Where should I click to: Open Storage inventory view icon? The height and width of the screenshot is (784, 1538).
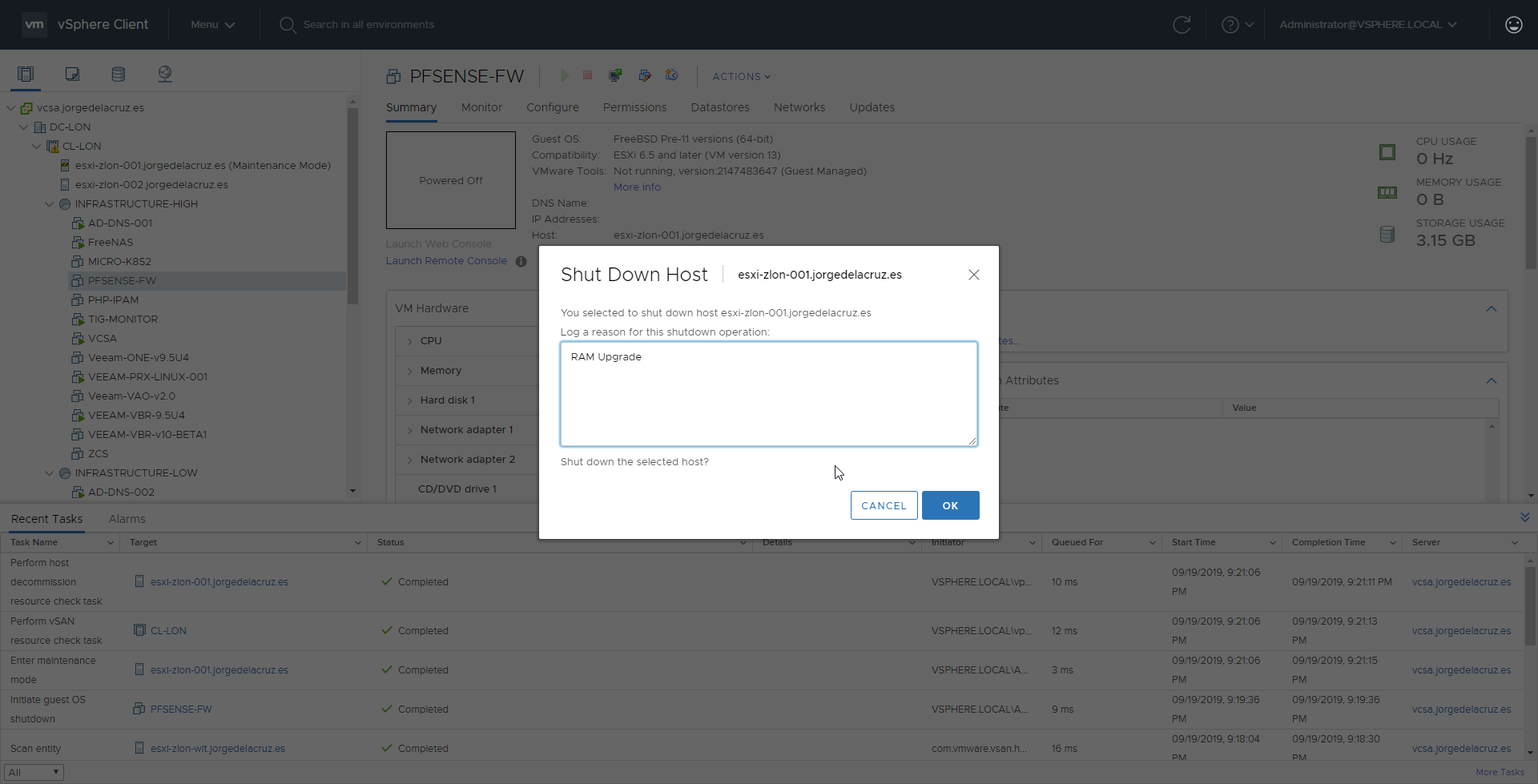click(119, 74)
